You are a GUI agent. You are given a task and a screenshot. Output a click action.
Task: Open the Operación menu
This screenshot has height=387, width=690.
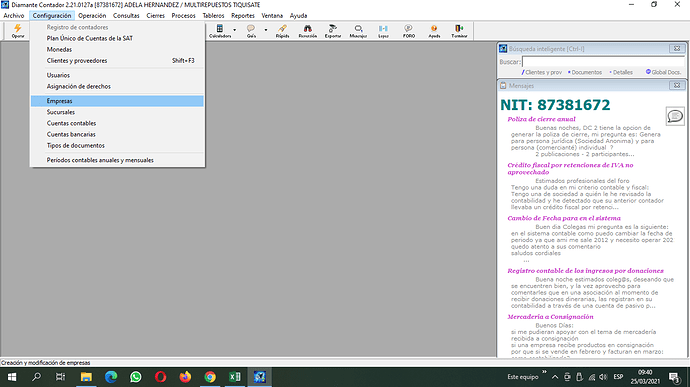(92, 15)
